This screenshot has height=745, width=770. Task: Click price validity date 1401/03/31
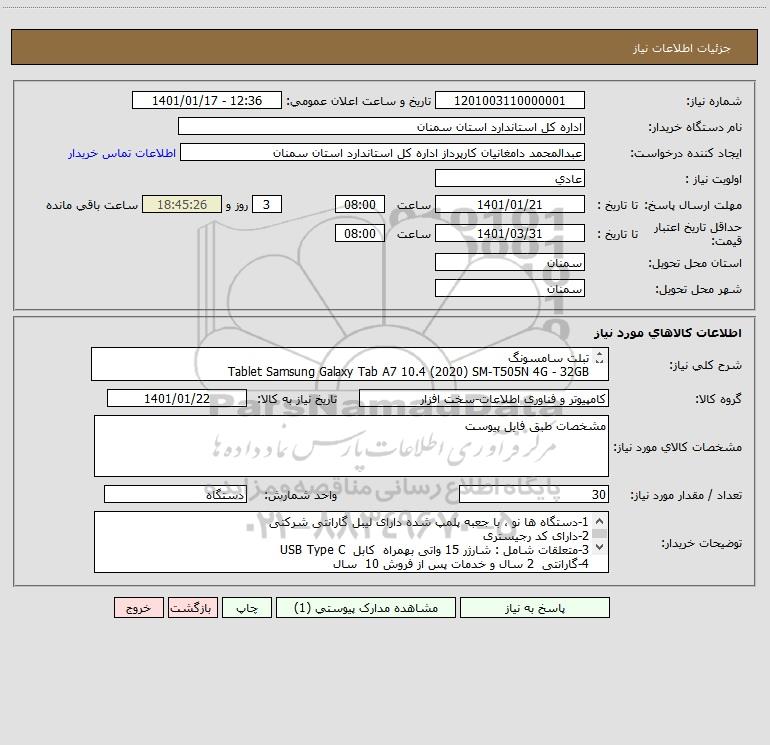510,233
